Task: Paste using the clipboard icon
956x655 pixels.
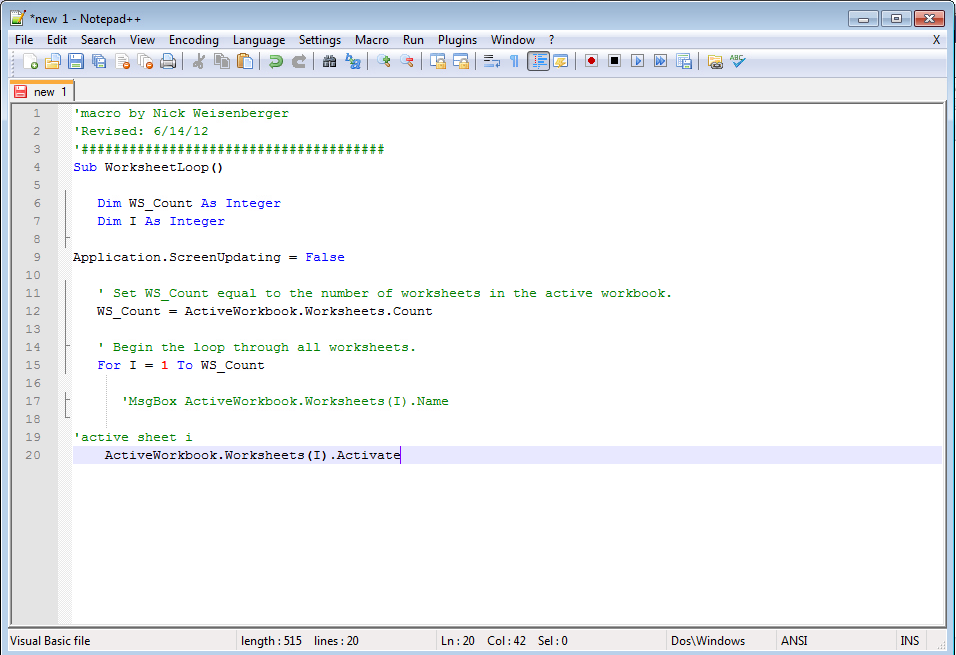Action: pos(244,61)
